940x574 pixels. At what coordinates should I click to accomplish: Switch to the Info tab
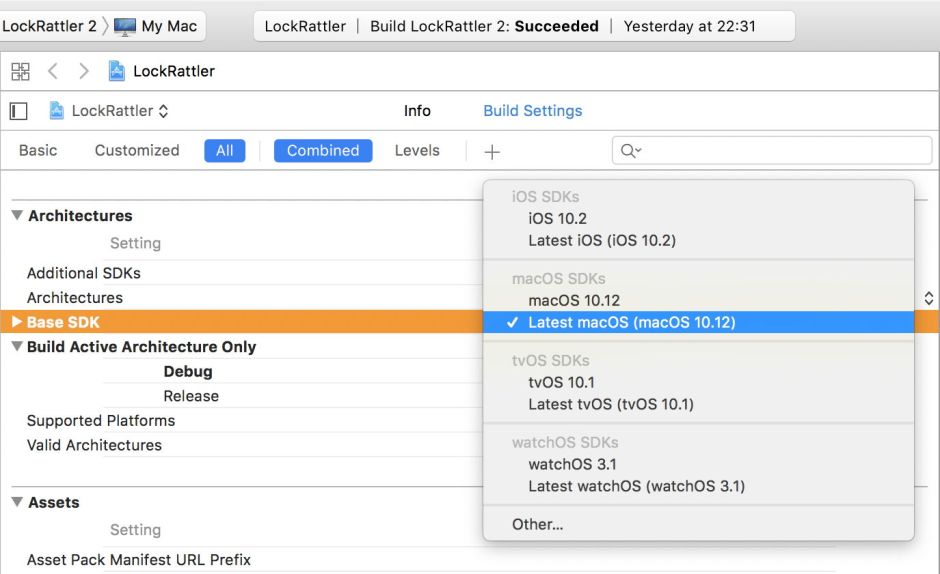tap(417, 111)
